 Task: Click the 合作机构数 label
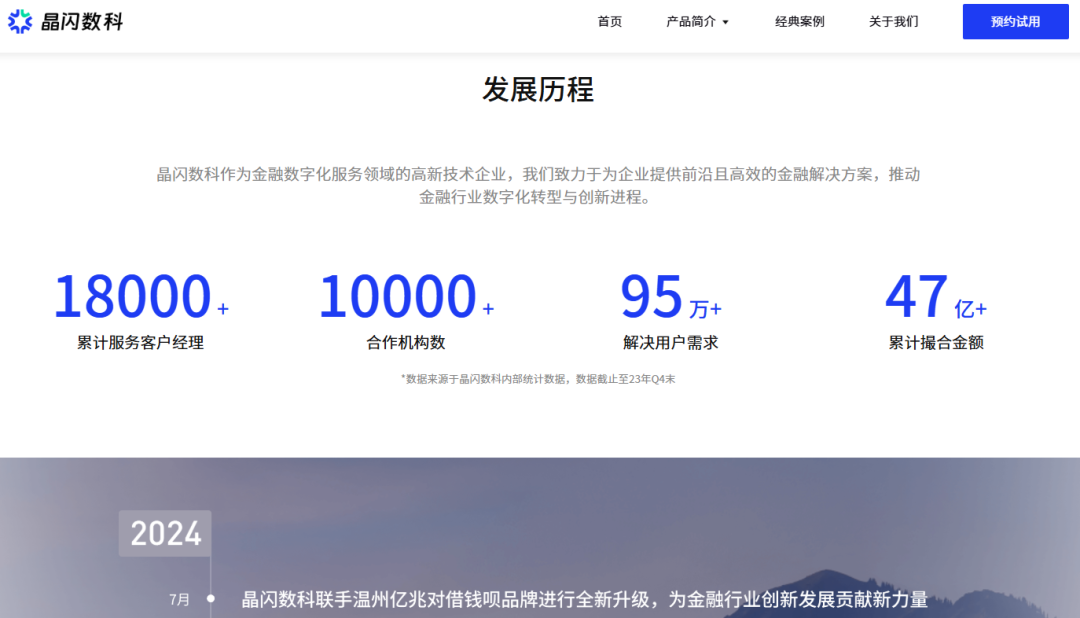pos(406,342)
